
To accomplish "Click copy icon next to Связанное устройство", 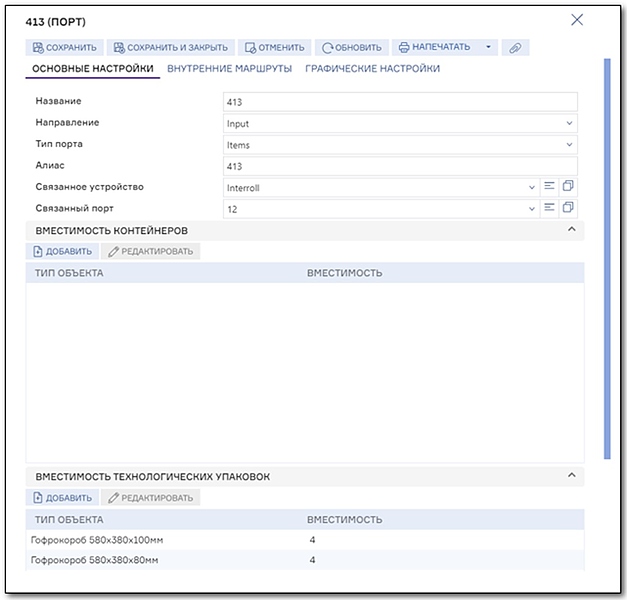I will click(568, 186).
